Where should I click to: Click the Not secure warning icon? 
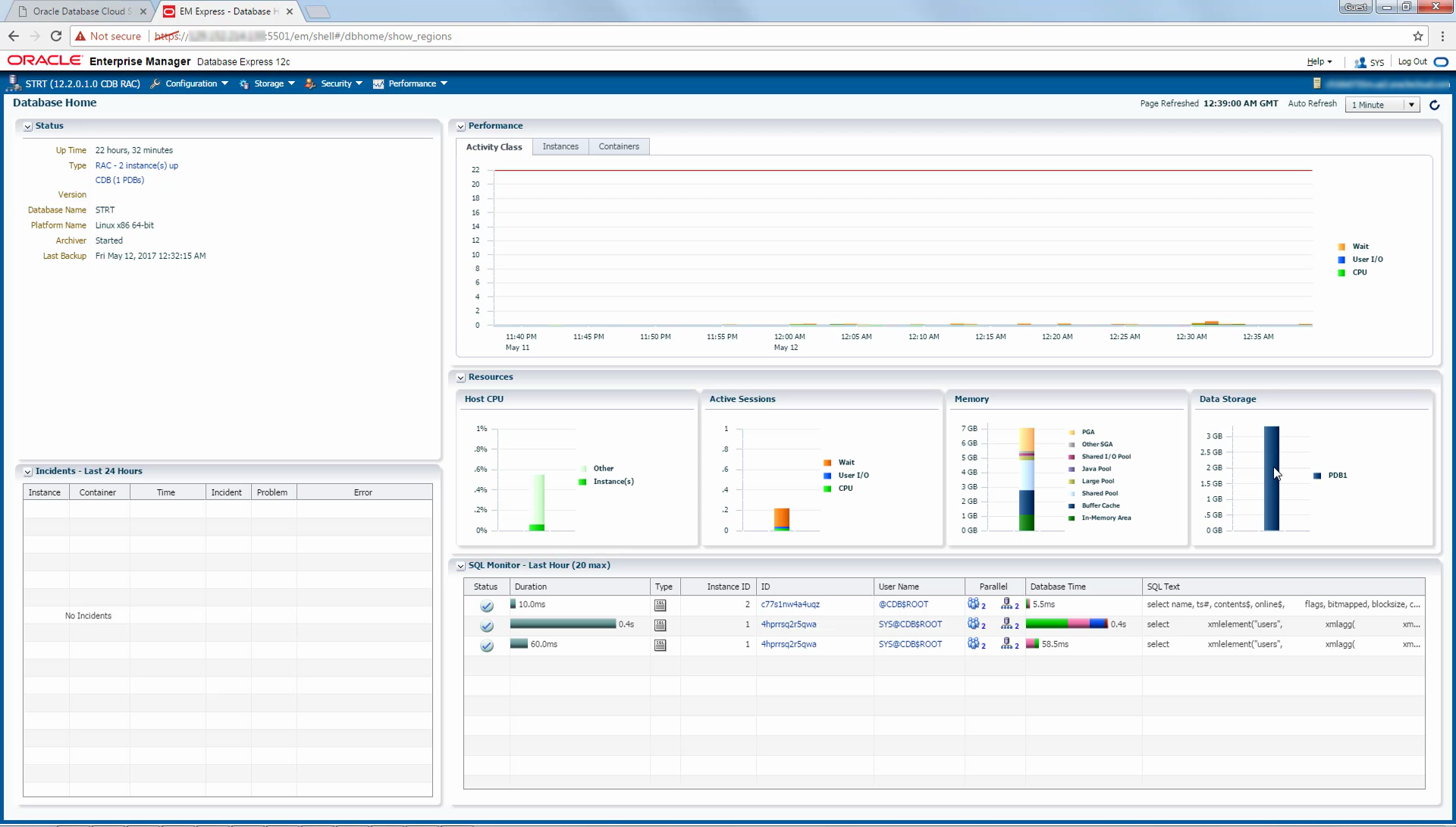tap(80, 36)
